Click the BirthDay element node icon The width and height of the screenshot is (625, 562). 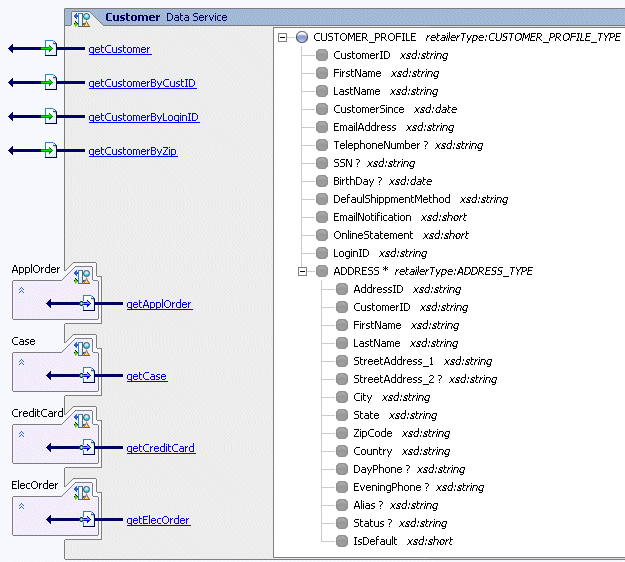pyautogui.click(x=322, y=181)
